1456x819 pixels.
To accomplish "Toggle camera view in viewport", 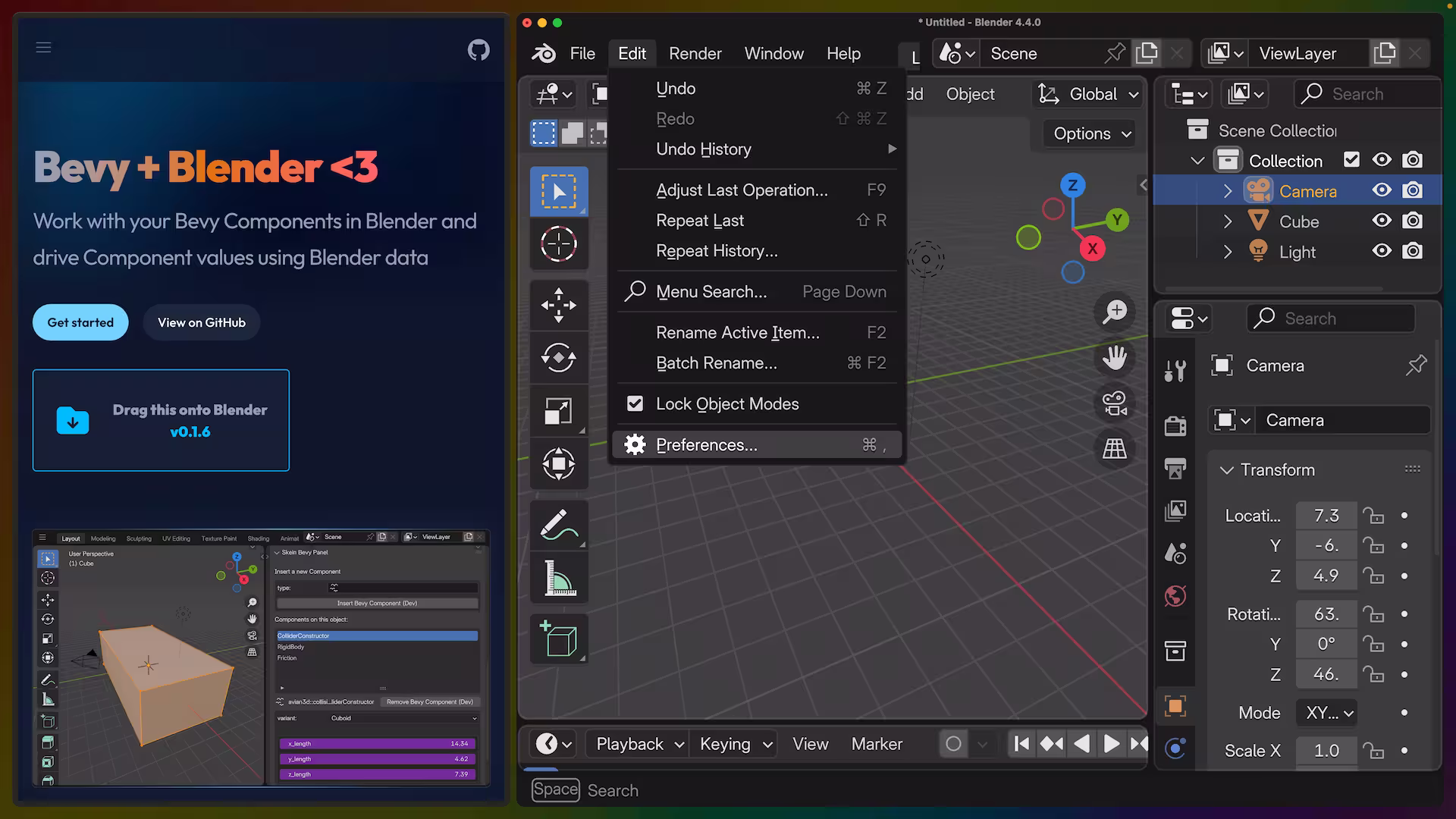I will tap(1115, 403).
